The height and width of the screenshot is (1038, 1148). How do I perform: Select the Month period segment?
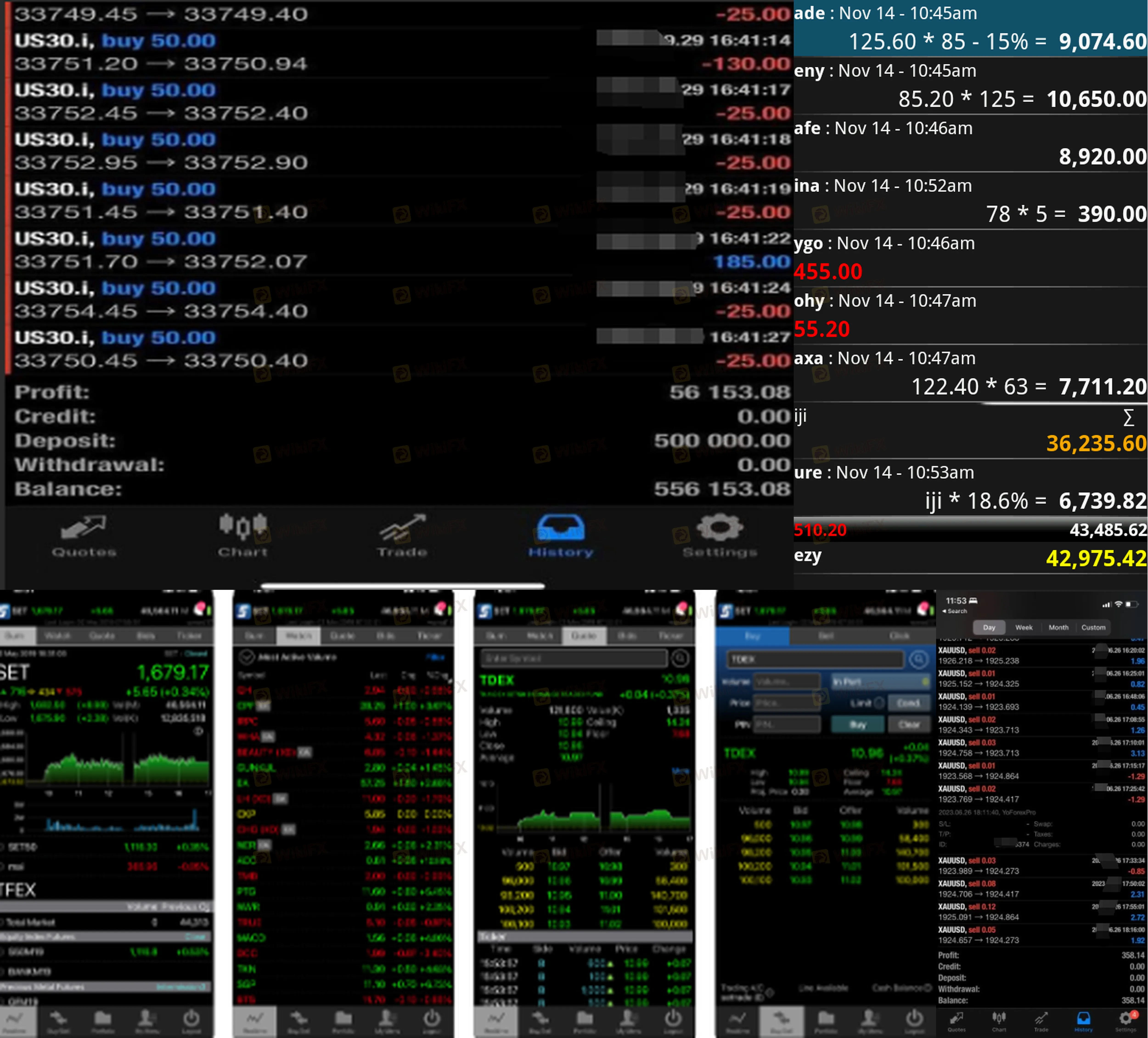tap(1059, 627)
